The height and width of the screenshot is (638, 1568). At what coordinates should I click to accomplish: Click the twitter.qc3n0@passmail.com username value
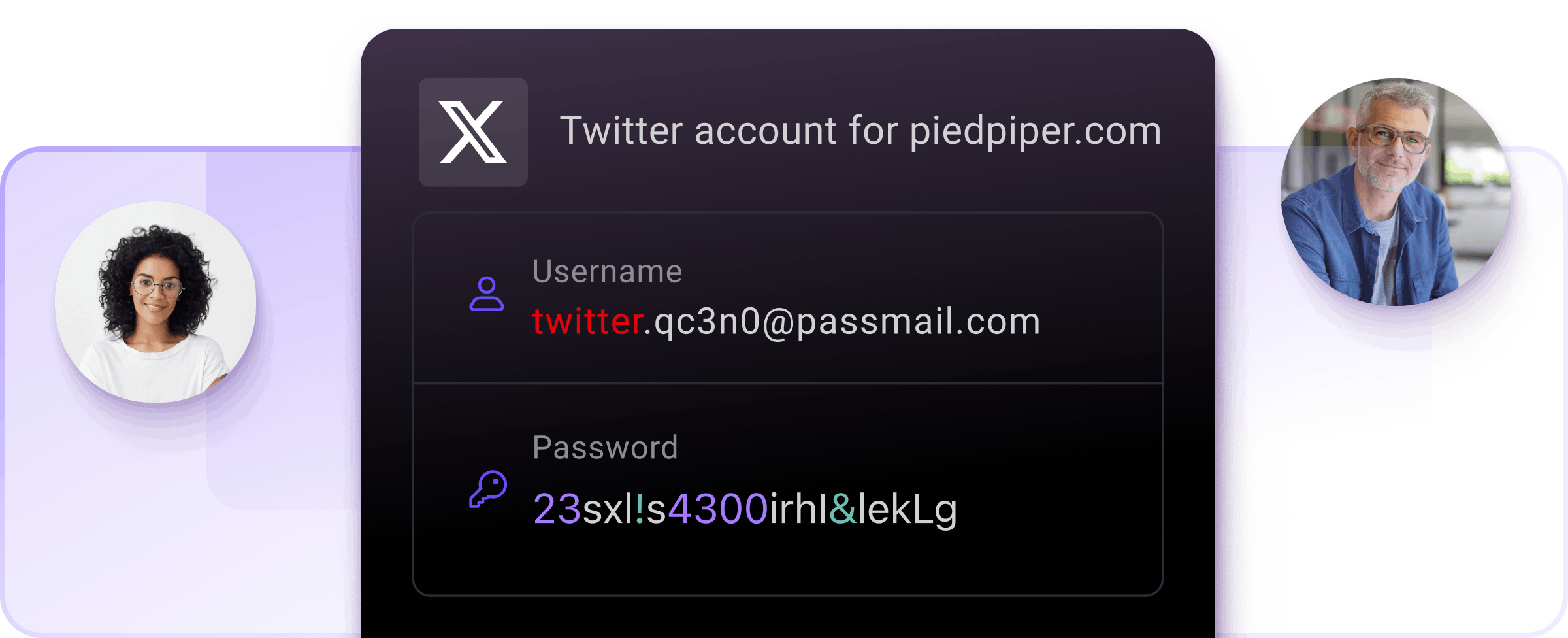(x=786, y=322)
